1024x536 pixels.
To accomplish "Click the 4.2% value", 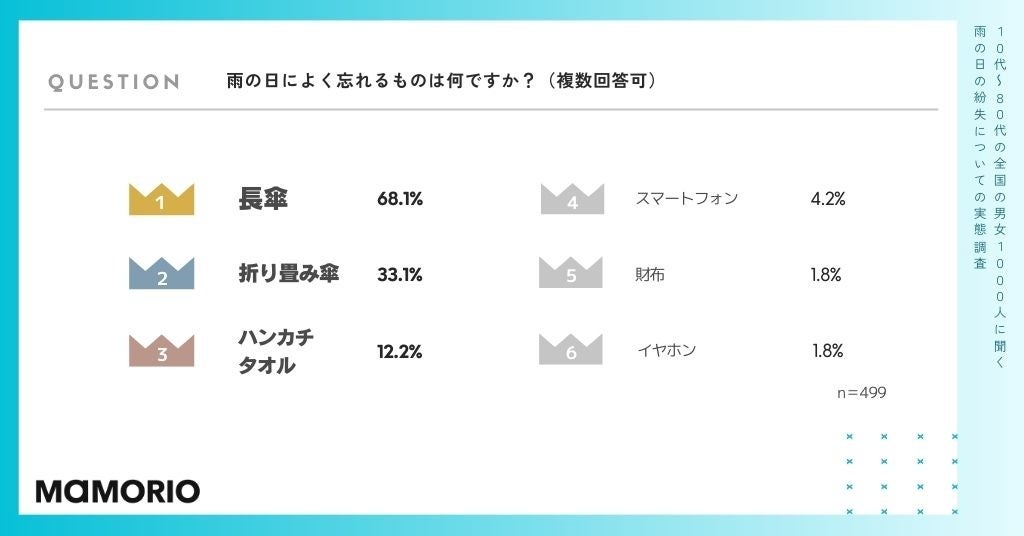I will coord(828,198).
